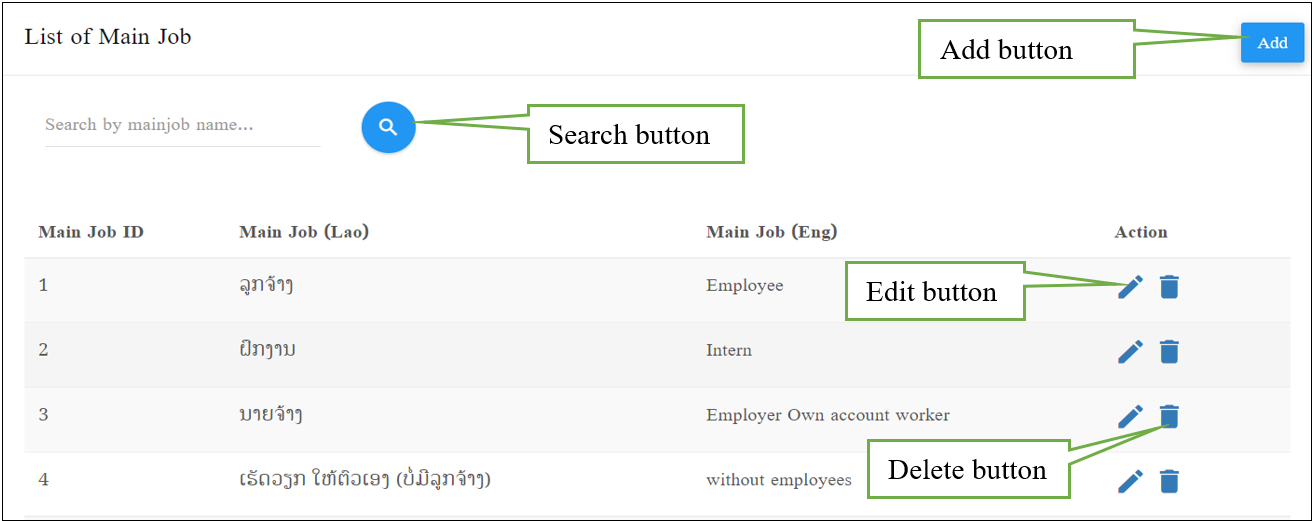Edit the Intern job entry
1315x521 pixels.
(1130, 352)
